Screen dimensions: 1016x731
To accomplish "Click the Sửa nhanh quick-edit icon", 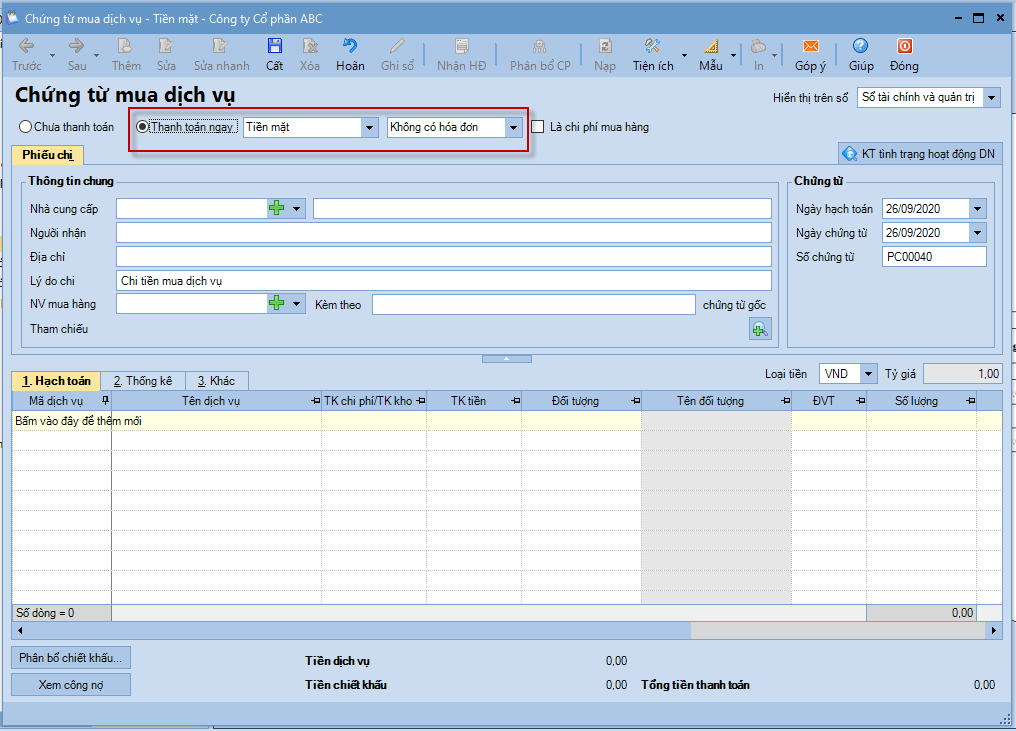I will [220, 46].
